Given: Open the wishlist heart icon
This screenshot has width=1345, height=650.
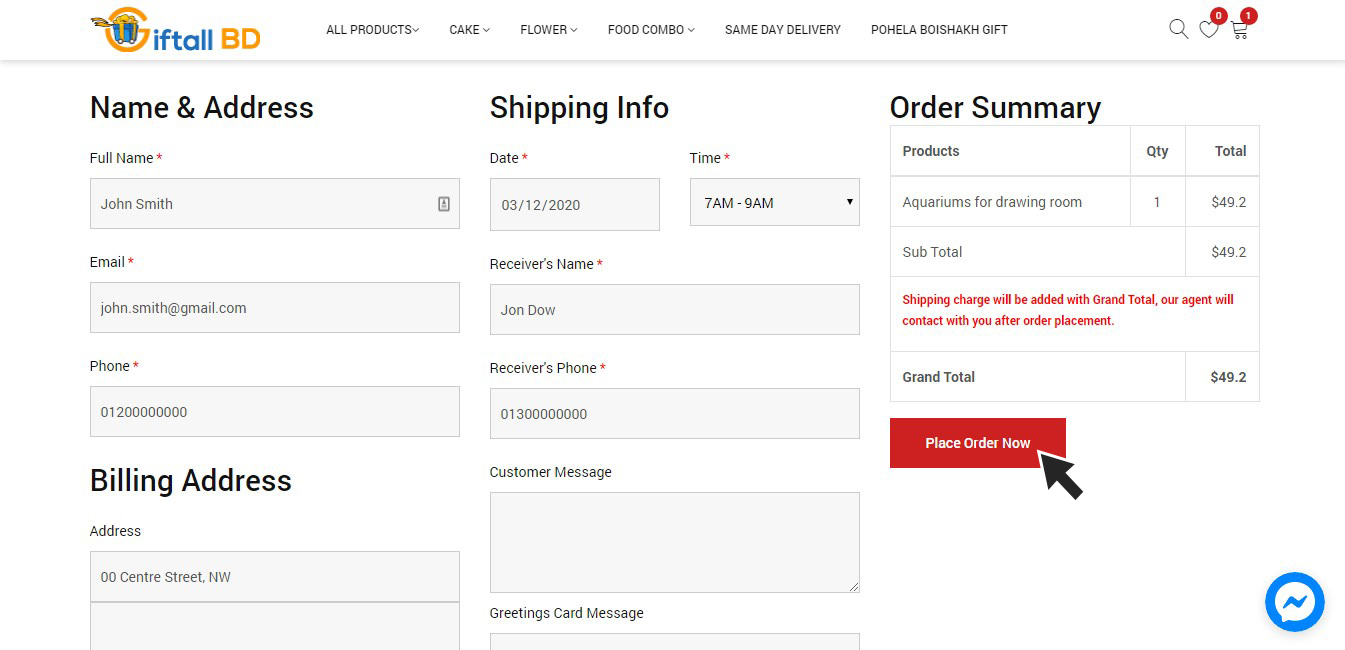Looking at the screenshot, I should (1209, 29).
